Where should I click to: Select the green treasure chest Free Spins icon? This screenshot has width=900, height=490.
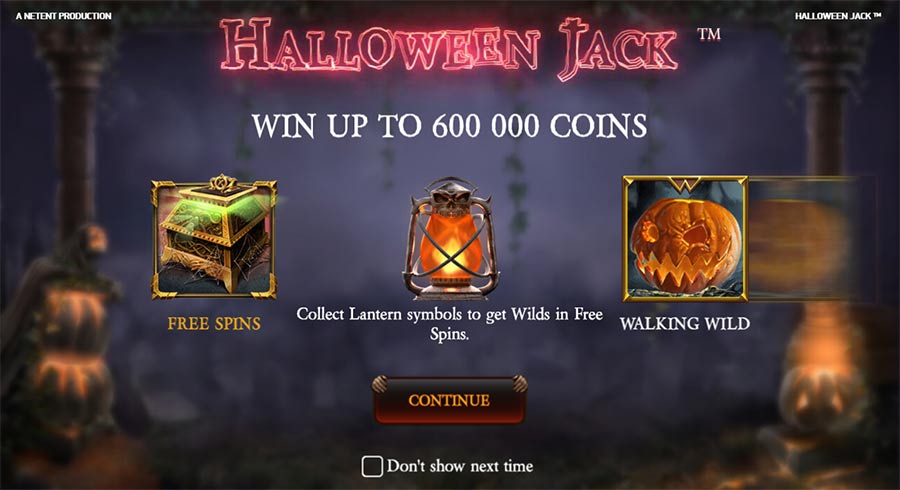[214, 238]
